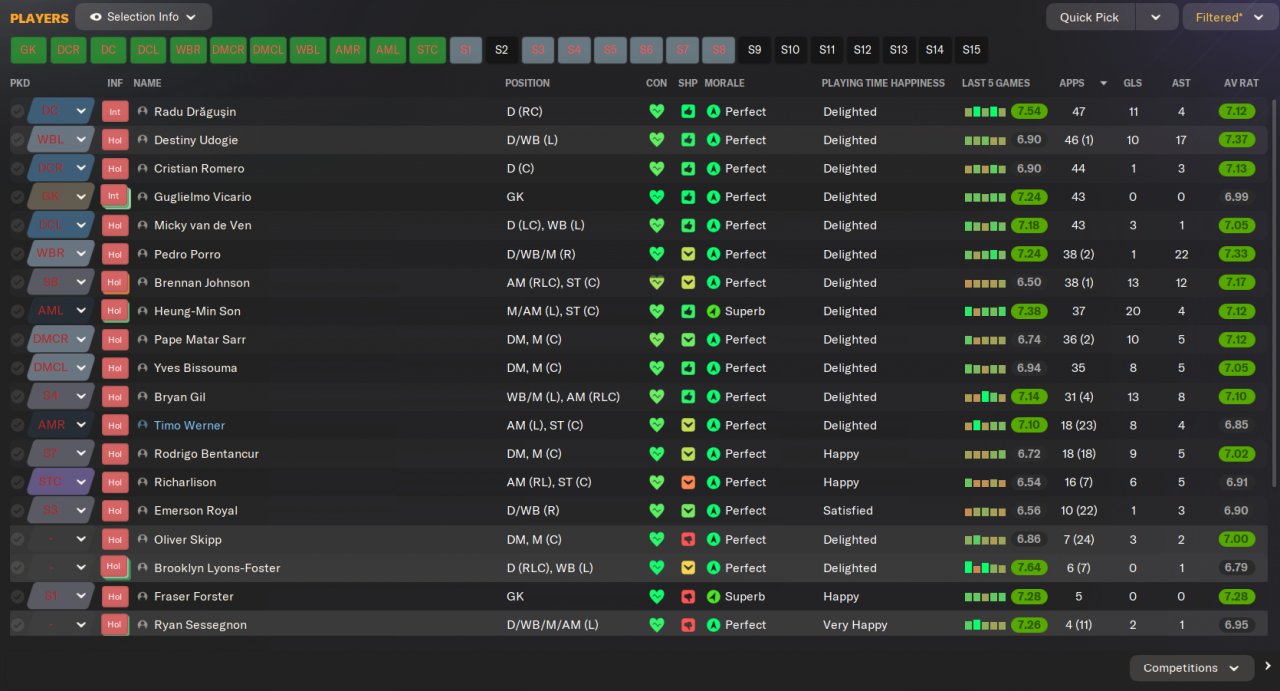Open the Selection Info dropdown
The image size is (1280, 691).
point(143,17)
